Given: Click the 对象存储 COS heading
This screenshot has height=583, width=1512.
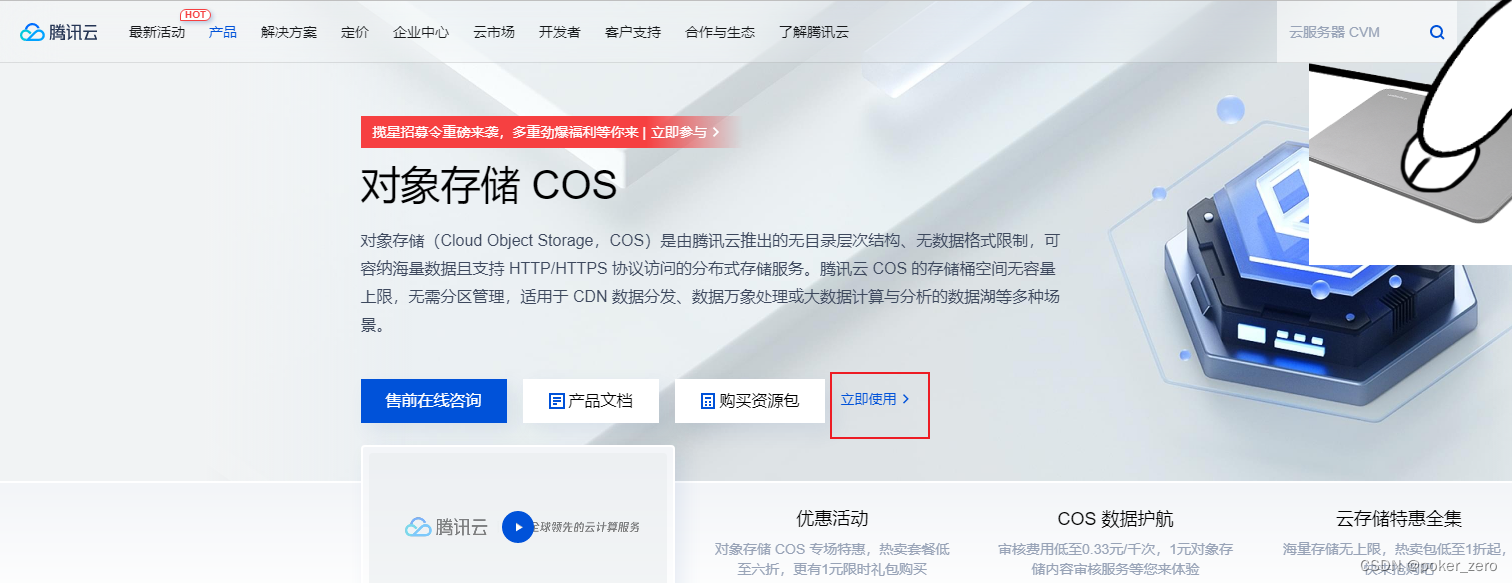Looking at the screenshot, I should (489, 186).
